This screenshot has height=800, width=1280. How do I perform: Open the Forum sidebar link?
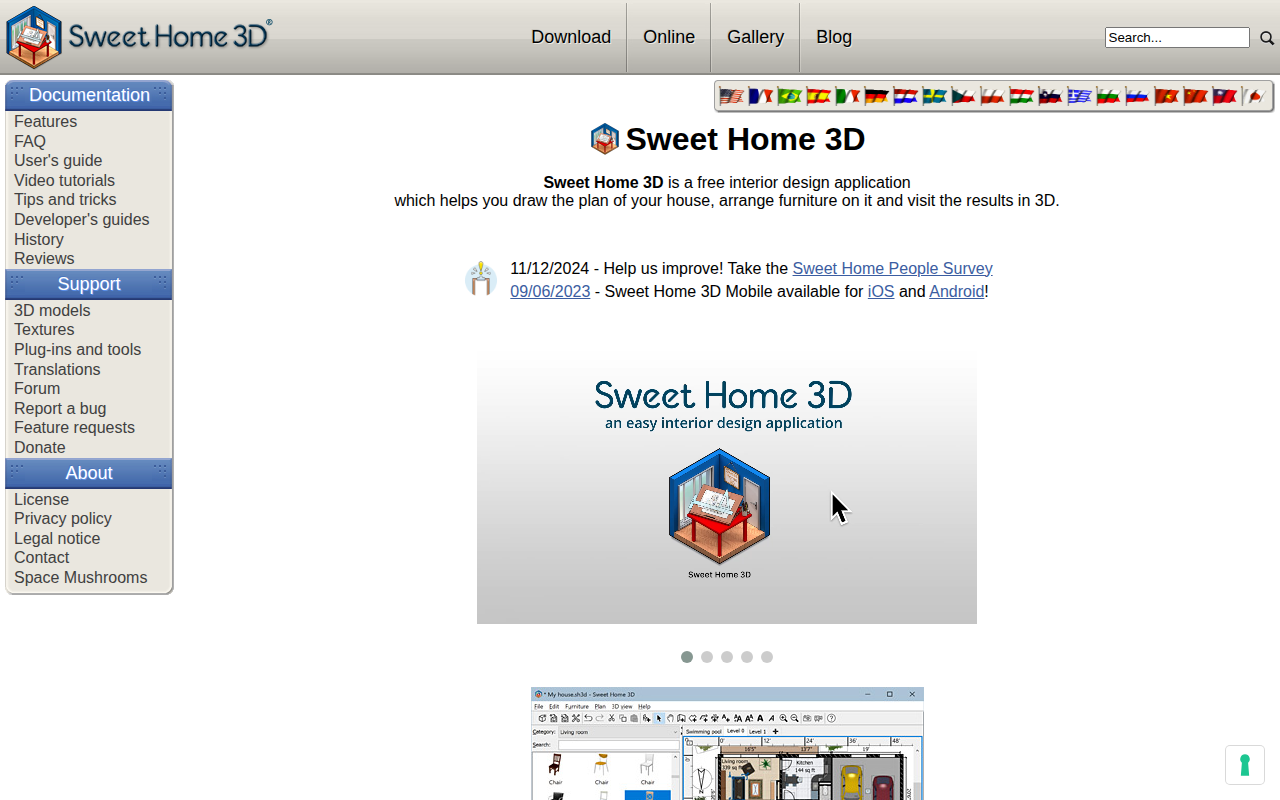point(37,388)
